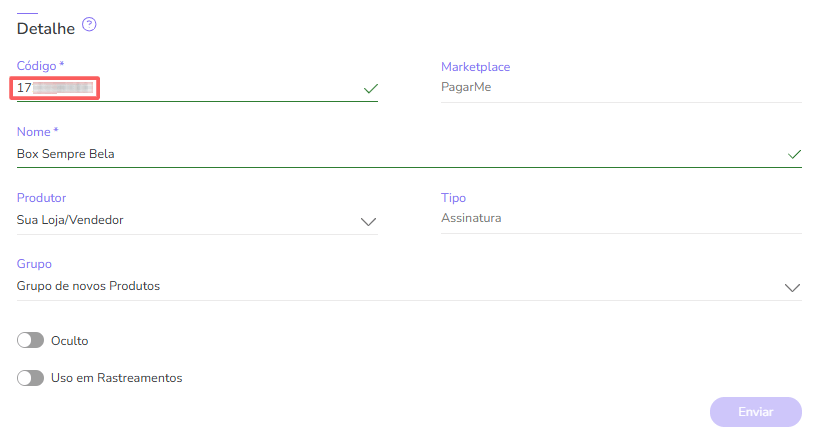Click the Produtor field label
The height and width of the screenshot is (437, 824).
[42, 198]
